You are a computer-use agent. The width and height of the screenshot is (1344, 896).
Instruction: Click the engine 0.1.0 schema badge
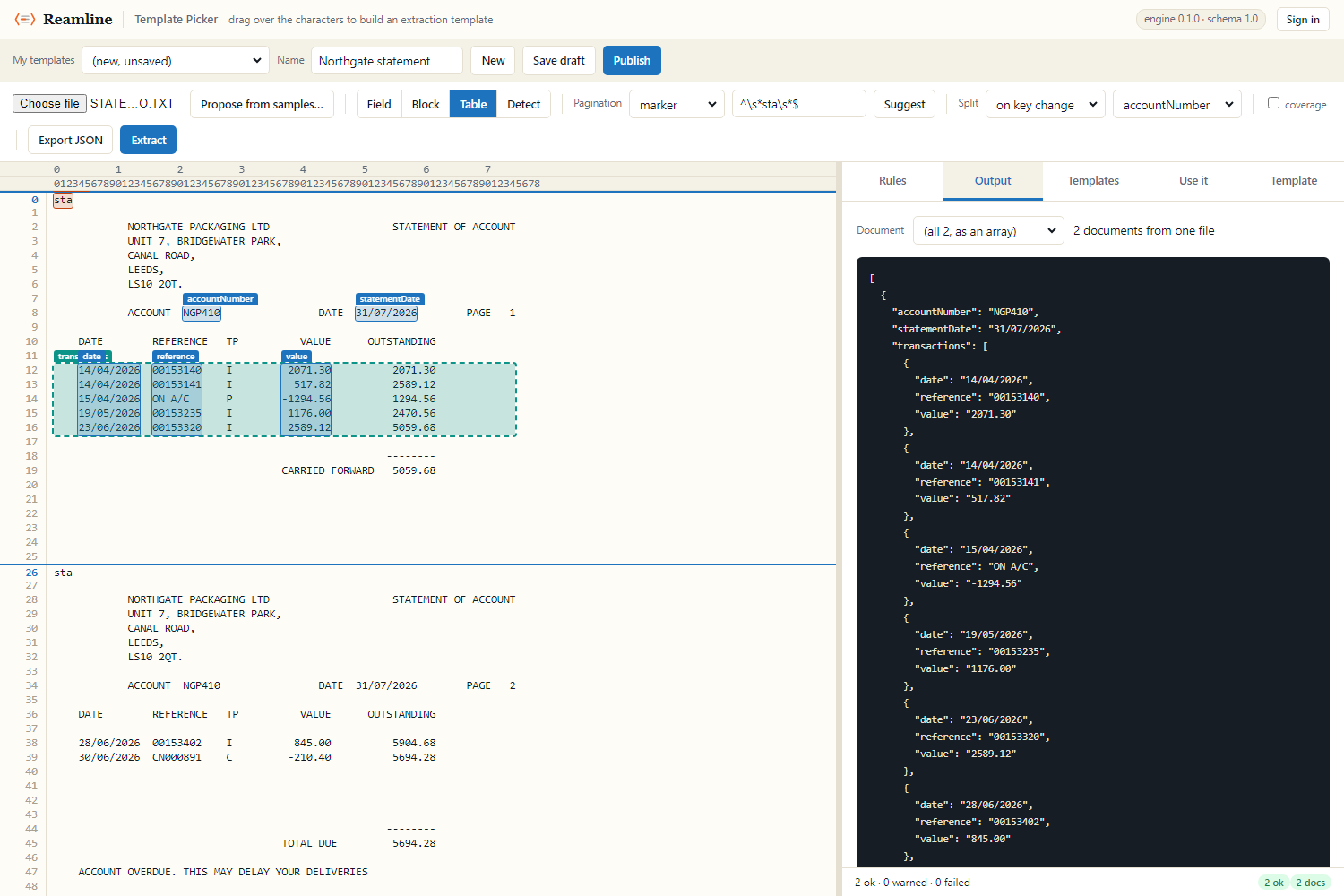1201,19
